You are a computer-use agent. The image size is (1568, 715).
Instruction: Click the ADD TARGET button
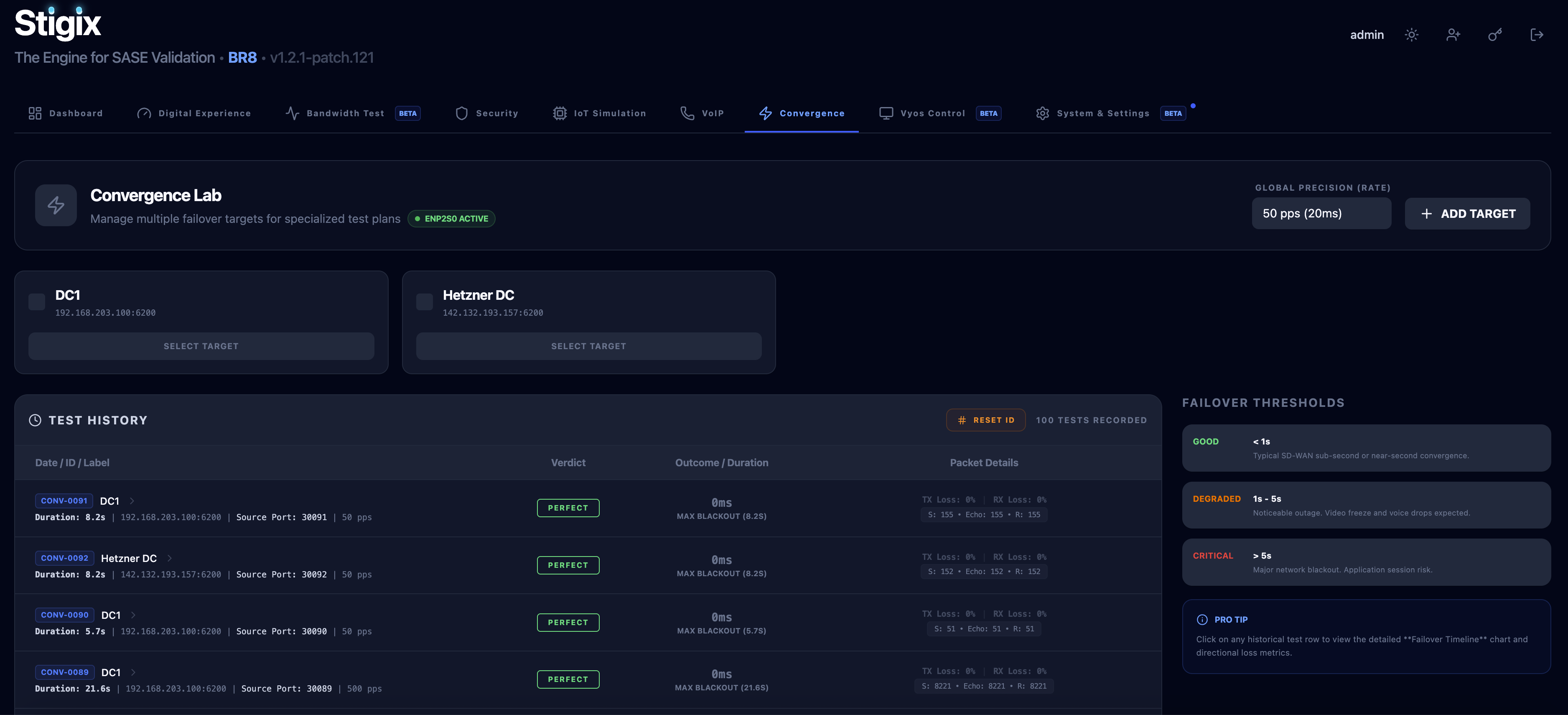(1467, 214)
